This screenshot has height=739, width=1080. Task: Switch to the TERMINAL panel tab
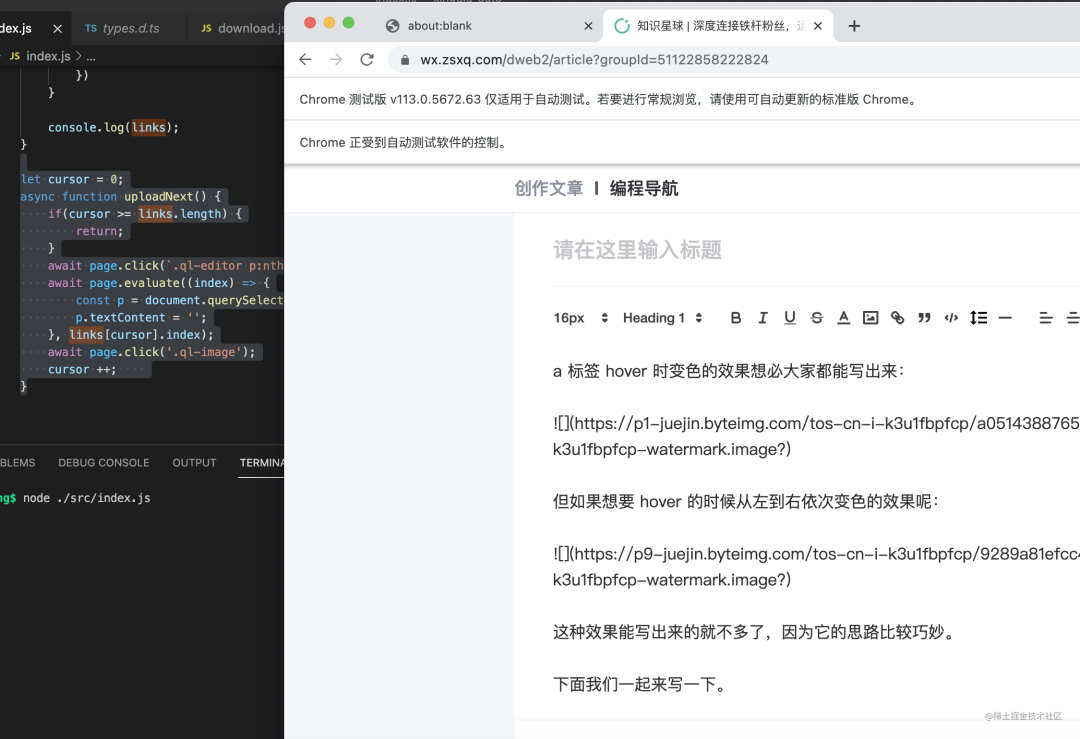261,463
